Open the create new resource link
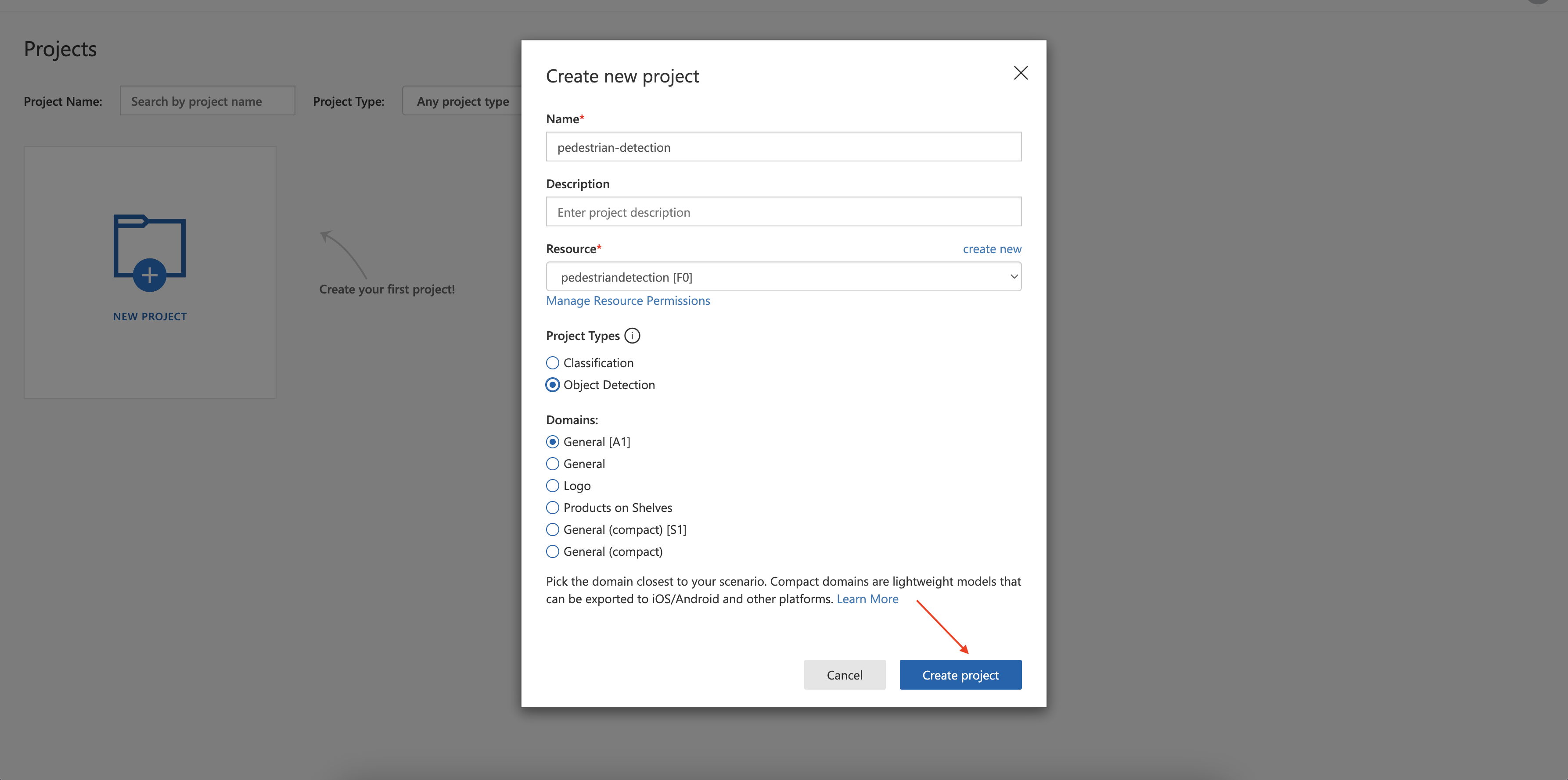Viewport: 1568px width, 780px height. coord(992,249)
